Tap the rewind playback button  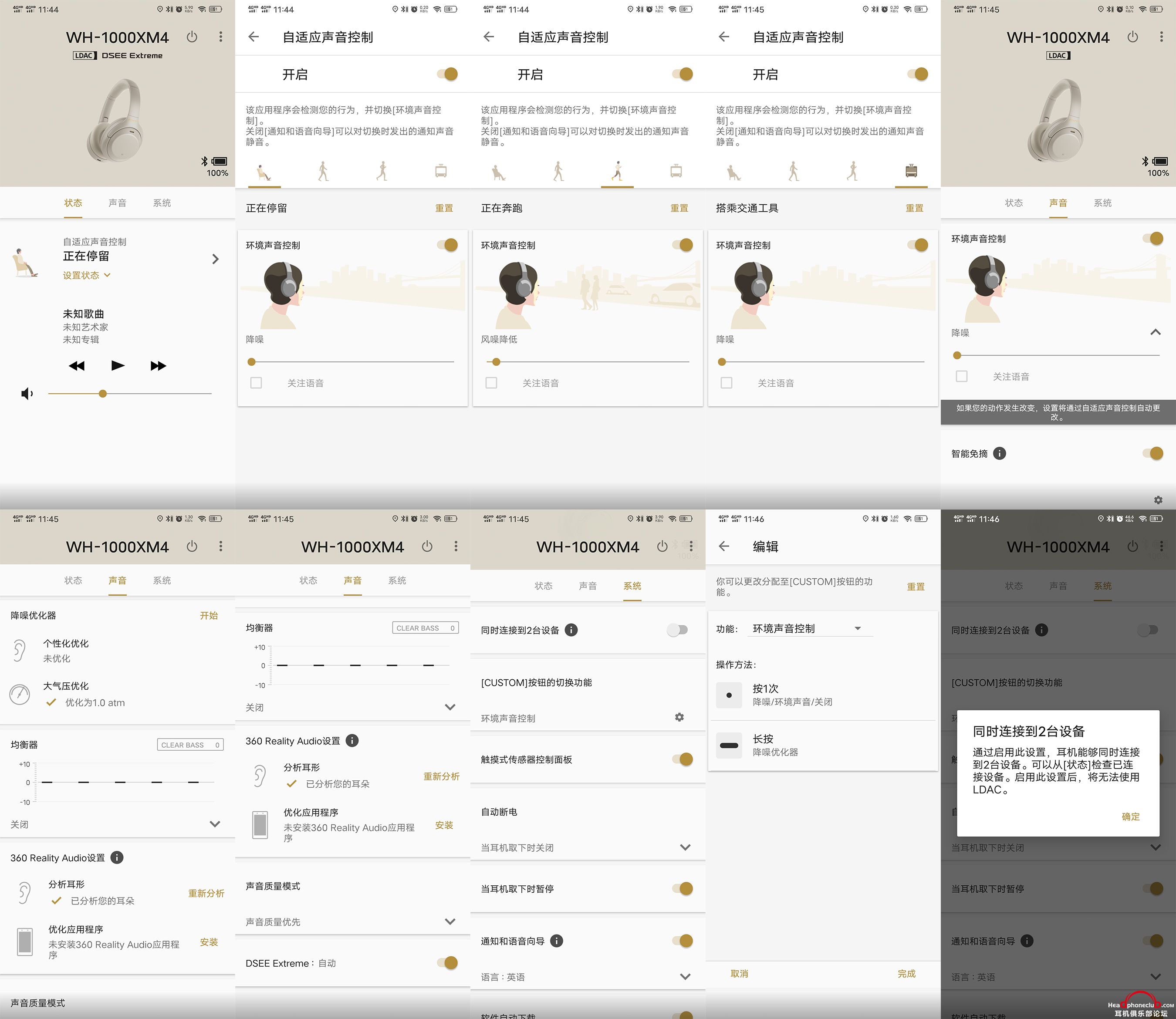pos(77,366)
